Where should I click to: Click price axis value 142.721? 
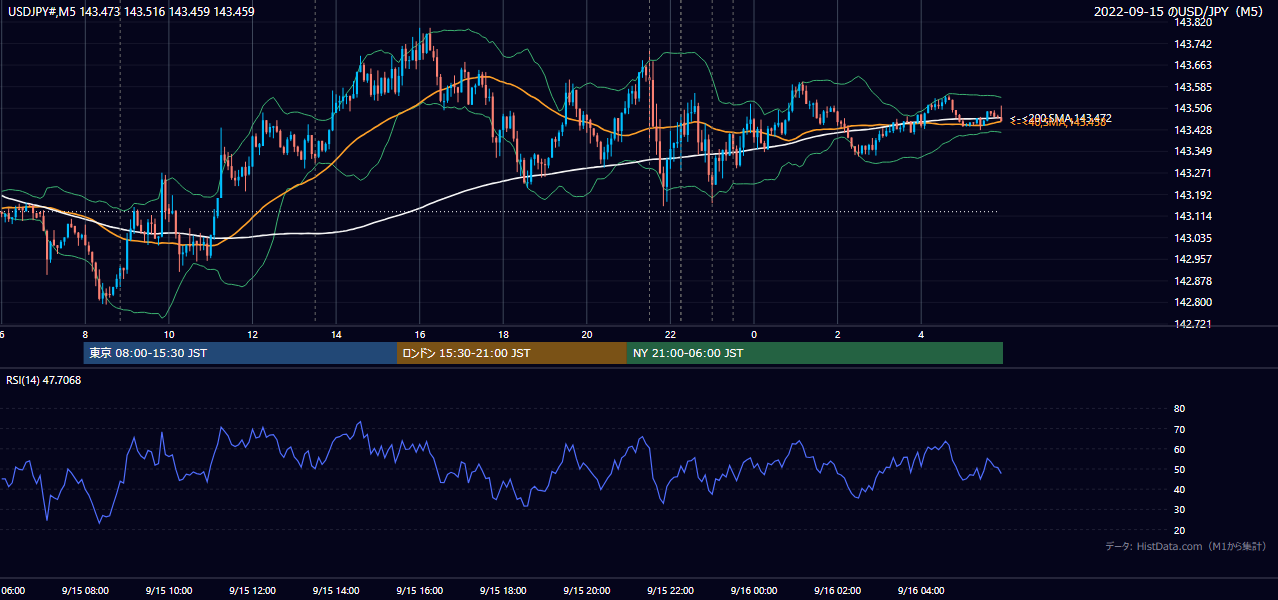pos(1192,324)
